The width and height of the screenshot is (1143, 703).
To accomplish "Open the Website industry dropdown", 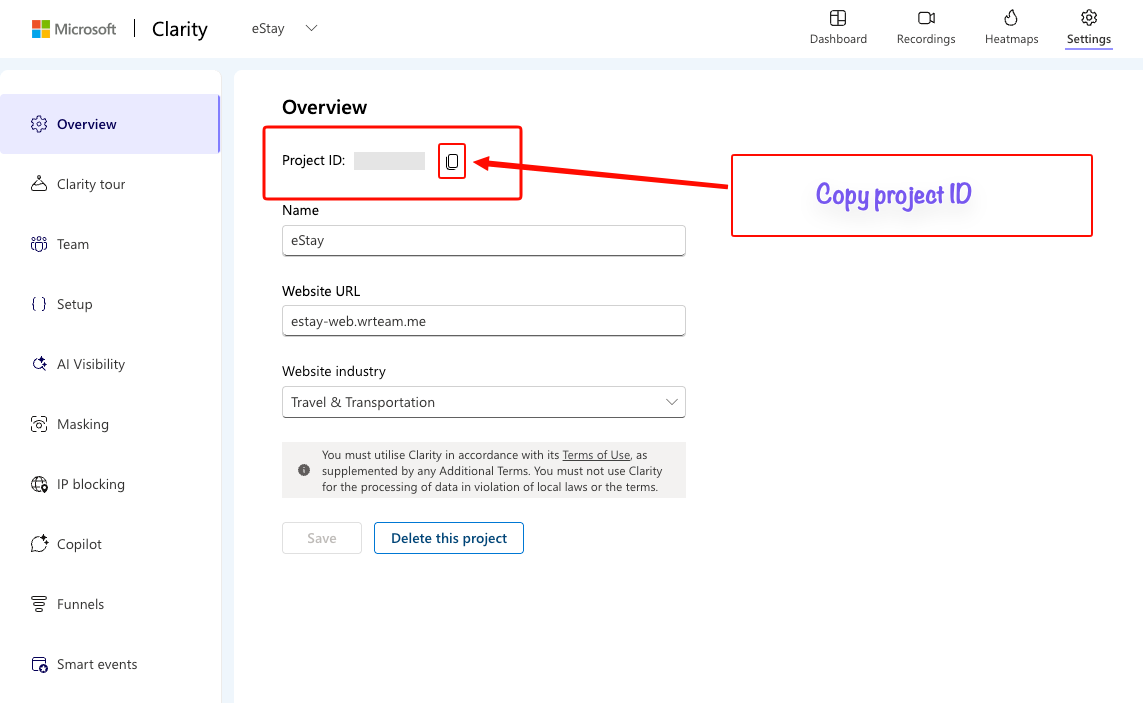I will pos(483,402).
